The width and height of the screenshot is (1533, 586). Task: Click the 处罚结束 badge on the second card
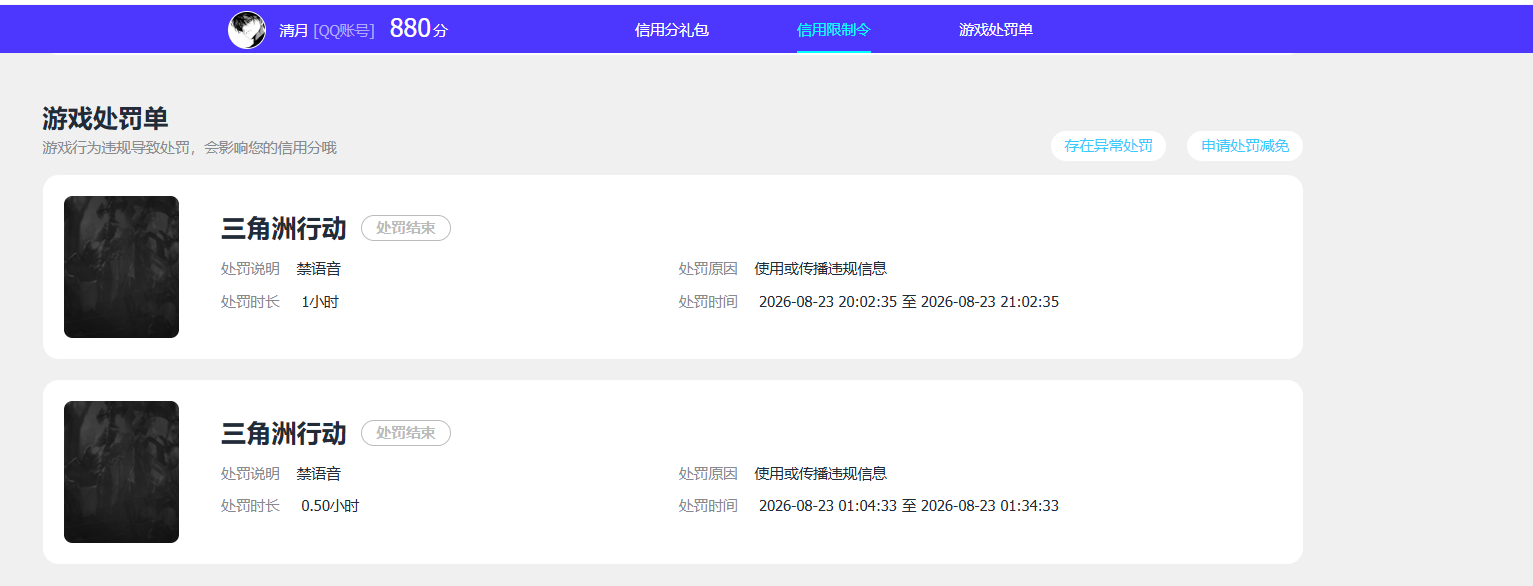pos(406,433)
